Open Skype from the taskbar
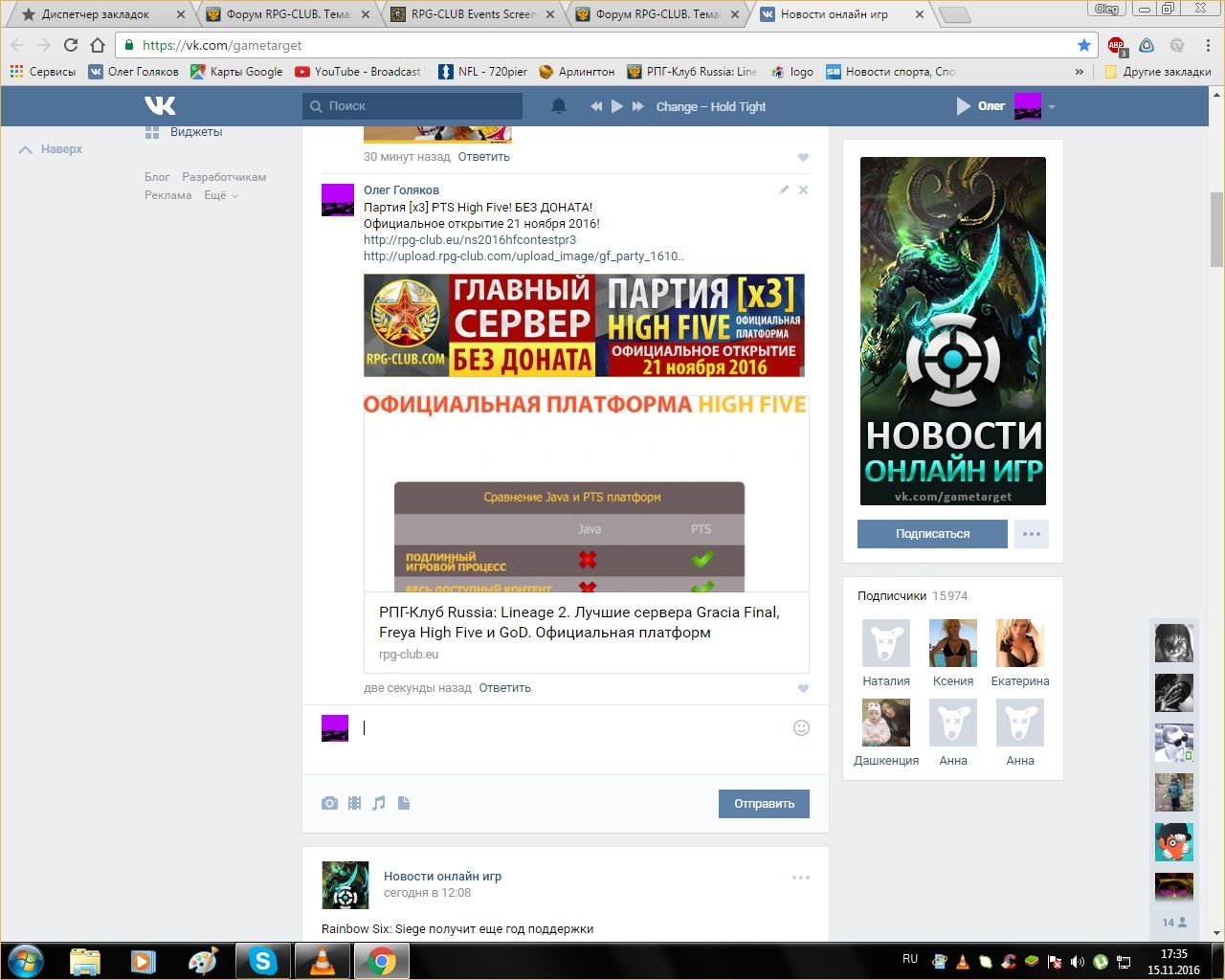Image resolution: width=1225 pixels, height=980 pixels. pyautogui.click(x=263, y=961)
